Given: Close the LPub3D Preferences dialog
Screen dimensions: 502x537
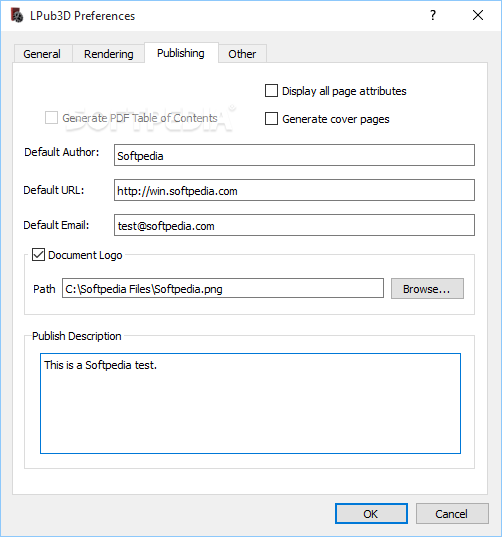Looking at the screenshot, I should coord(478,15).
